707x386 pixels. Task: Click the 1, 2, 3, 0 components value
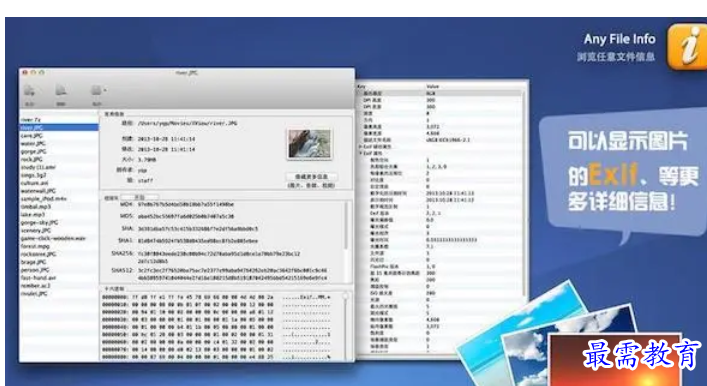tap(436, 167)
